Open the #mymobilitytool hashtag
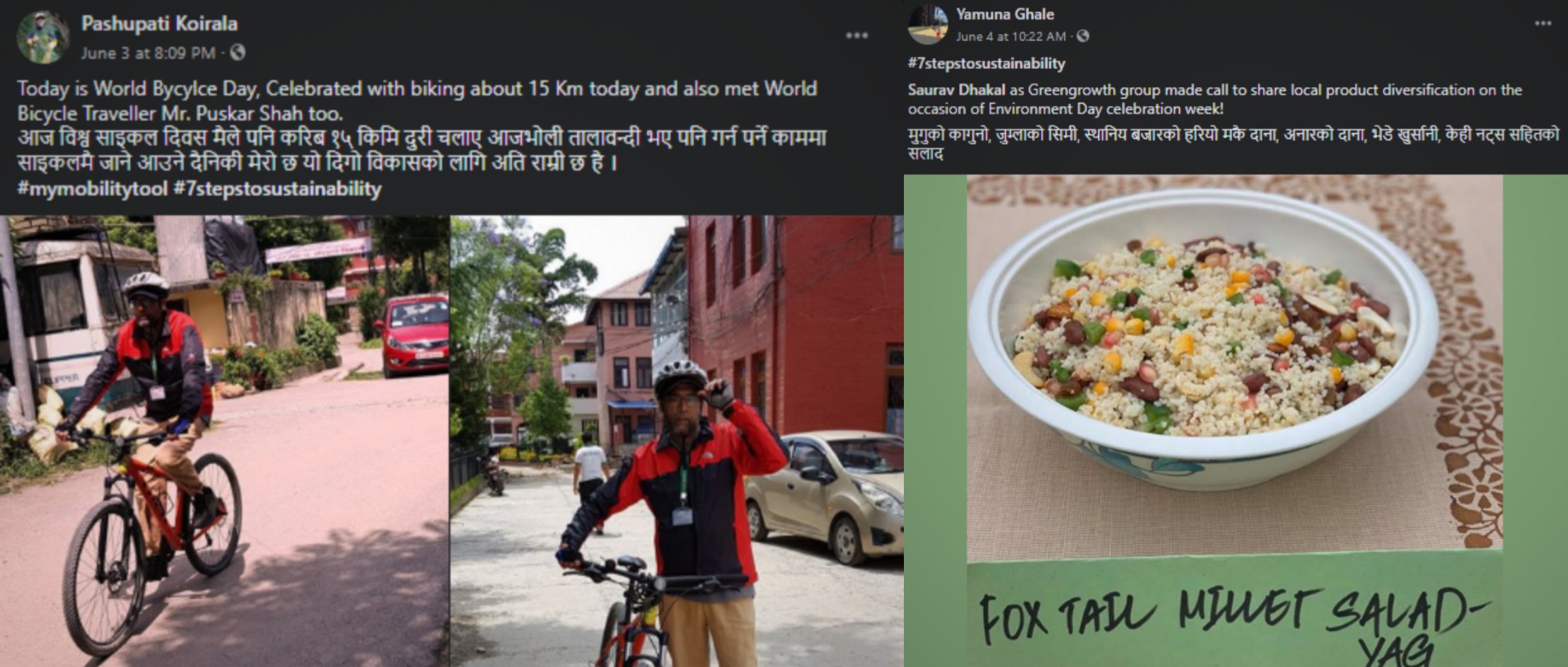The height and width of the screenshot is (667, 1568). point(92,189)
